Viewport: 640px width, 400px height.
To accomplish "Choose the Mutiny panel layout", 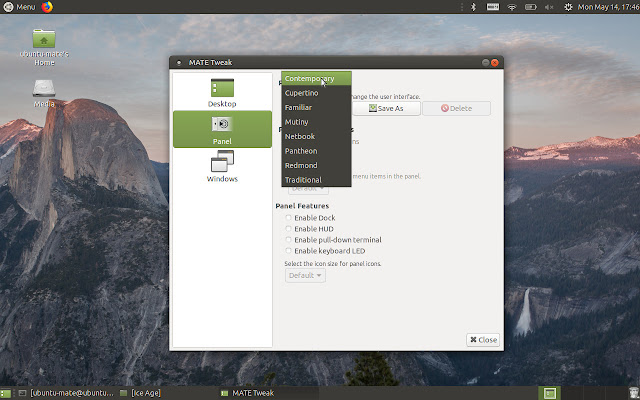I will [x=316, y=122].
